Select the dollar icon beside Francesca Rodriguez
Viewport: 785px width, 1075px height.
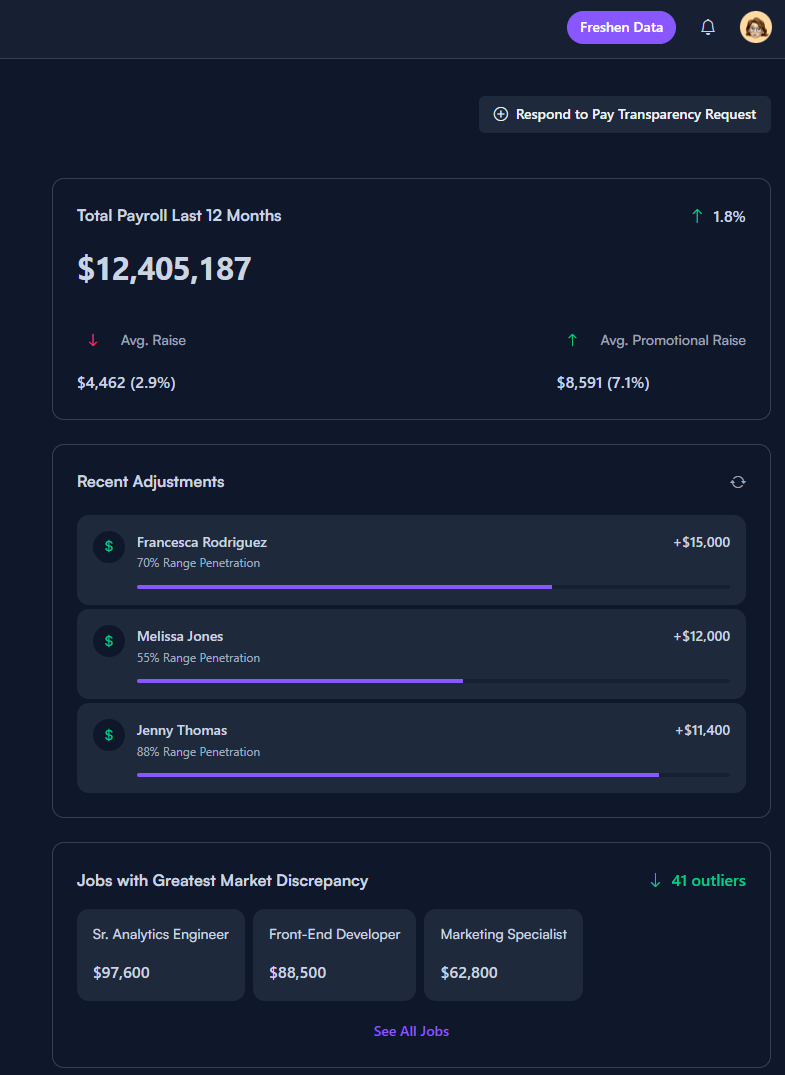[108, 546]
